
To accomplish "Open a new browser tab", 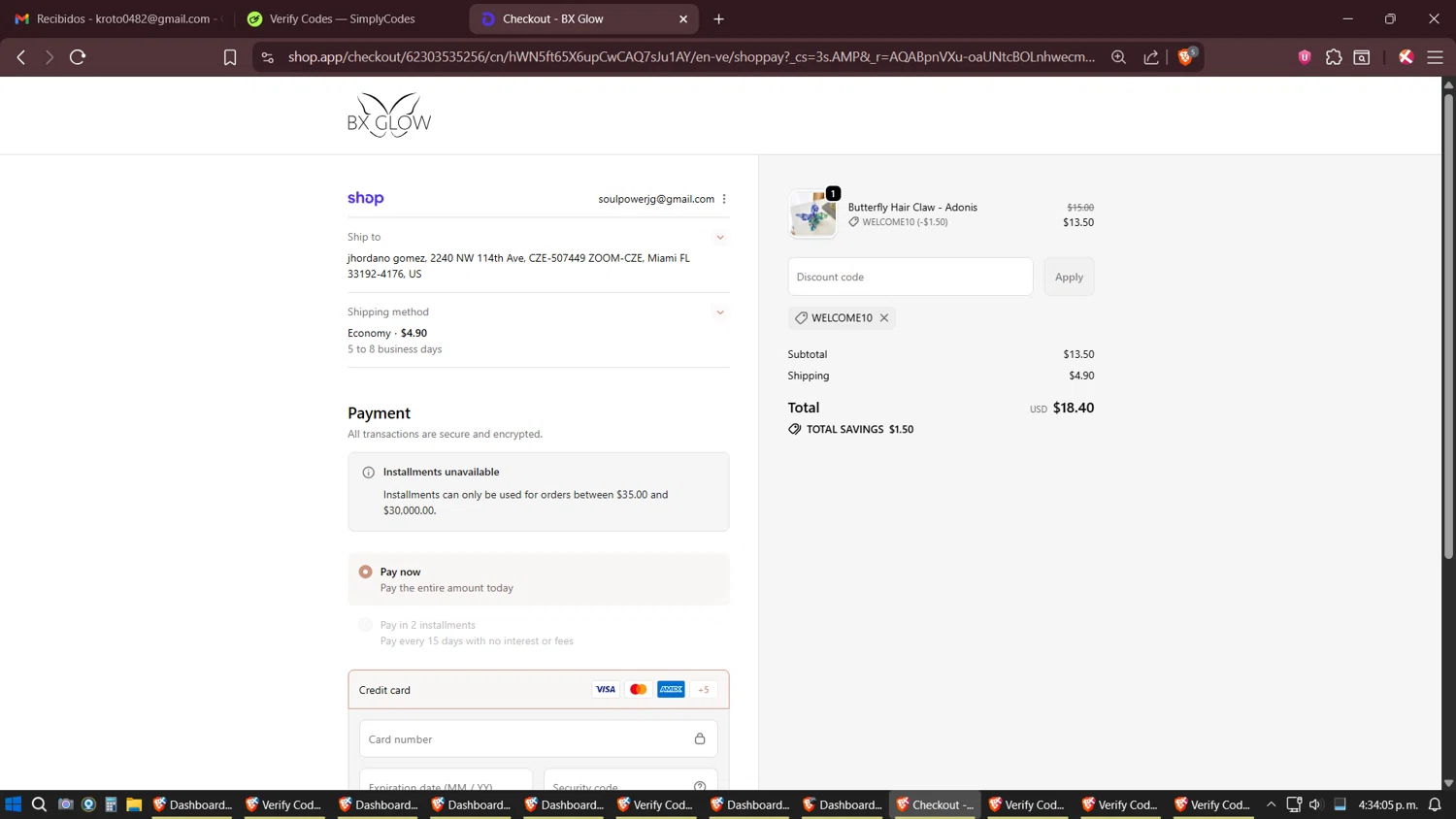I will coord(718,18).
